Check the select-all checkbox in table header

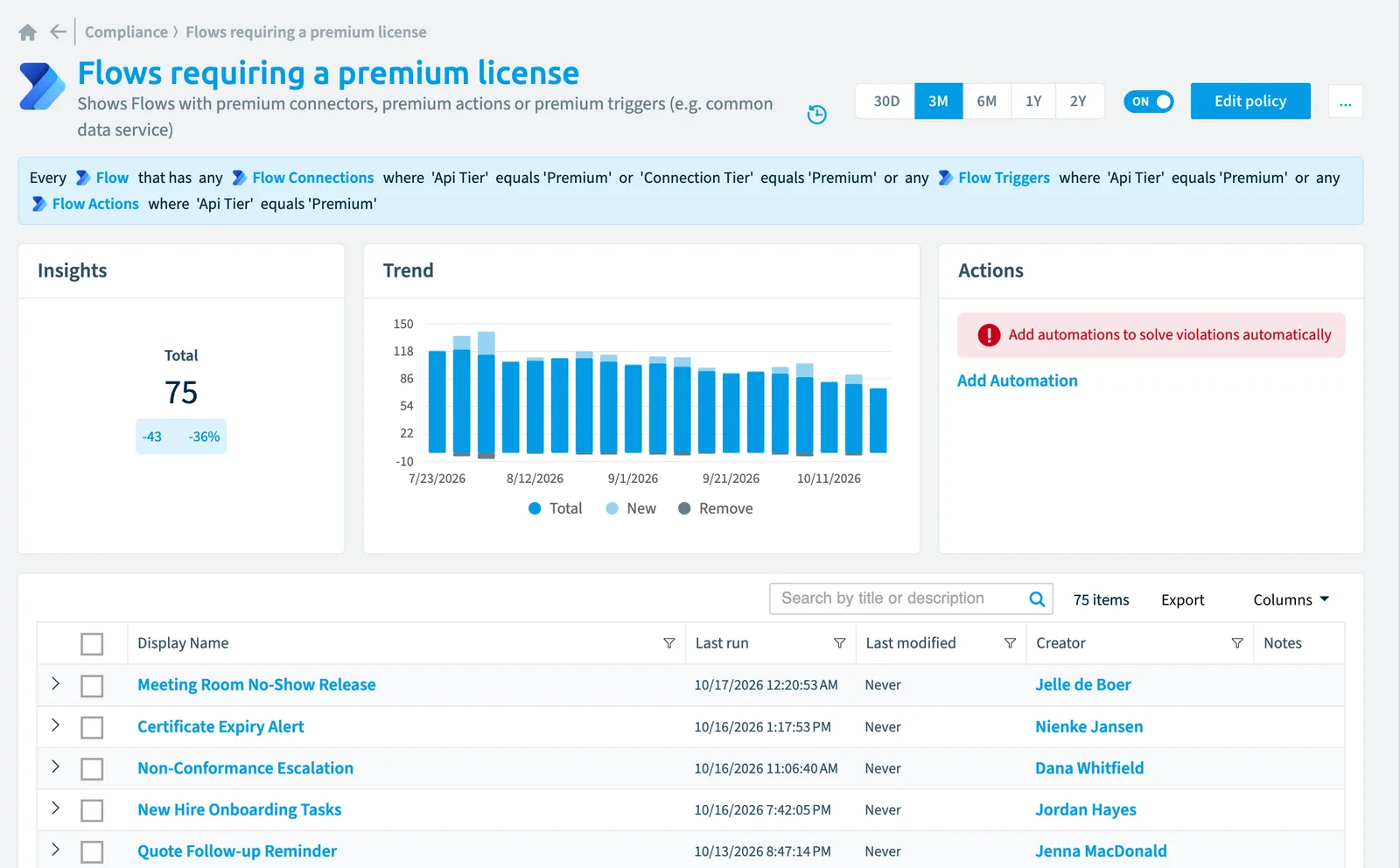click(92, 644)
